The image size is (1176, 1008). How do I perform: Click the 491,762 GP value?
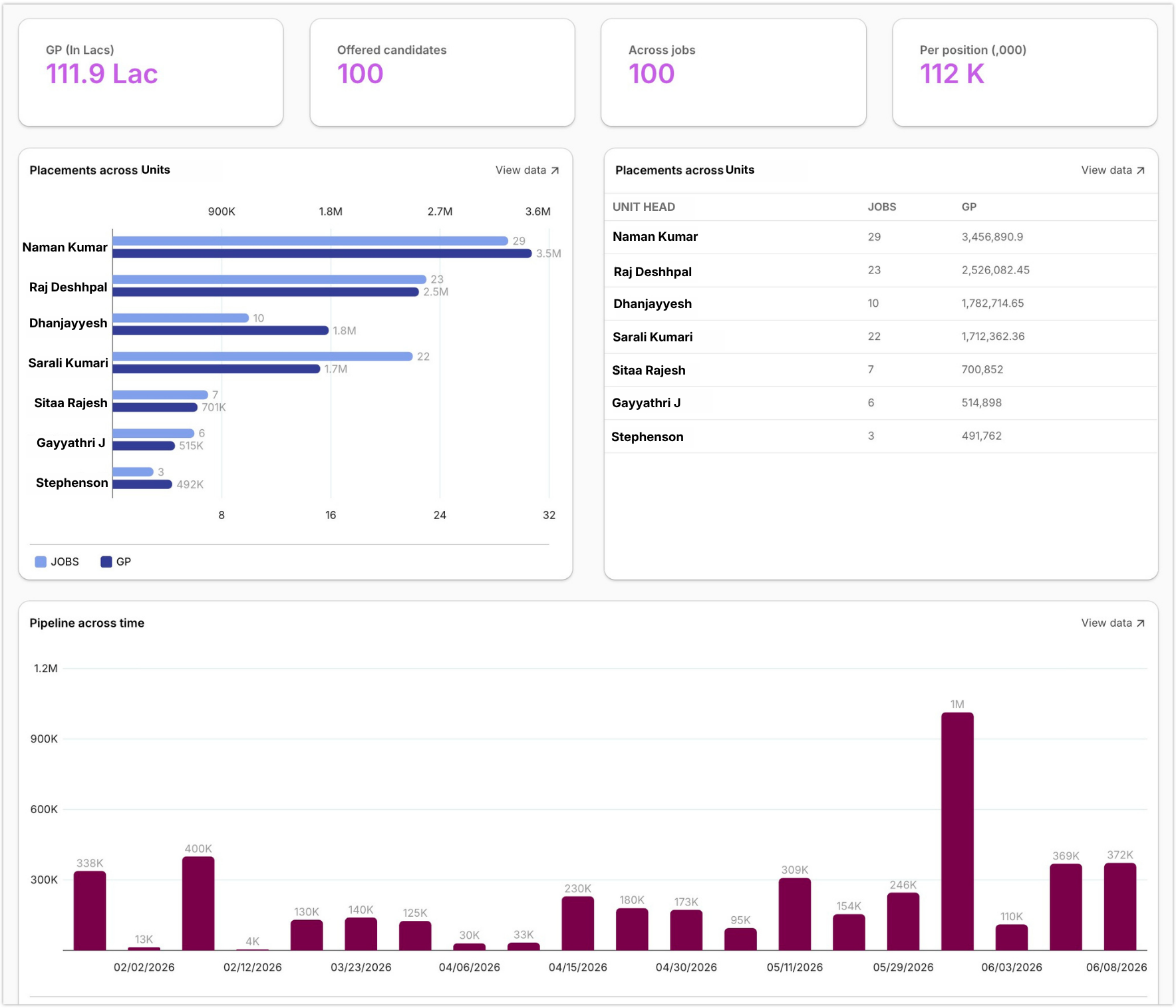pyautogui.click(x=981, y=436)
